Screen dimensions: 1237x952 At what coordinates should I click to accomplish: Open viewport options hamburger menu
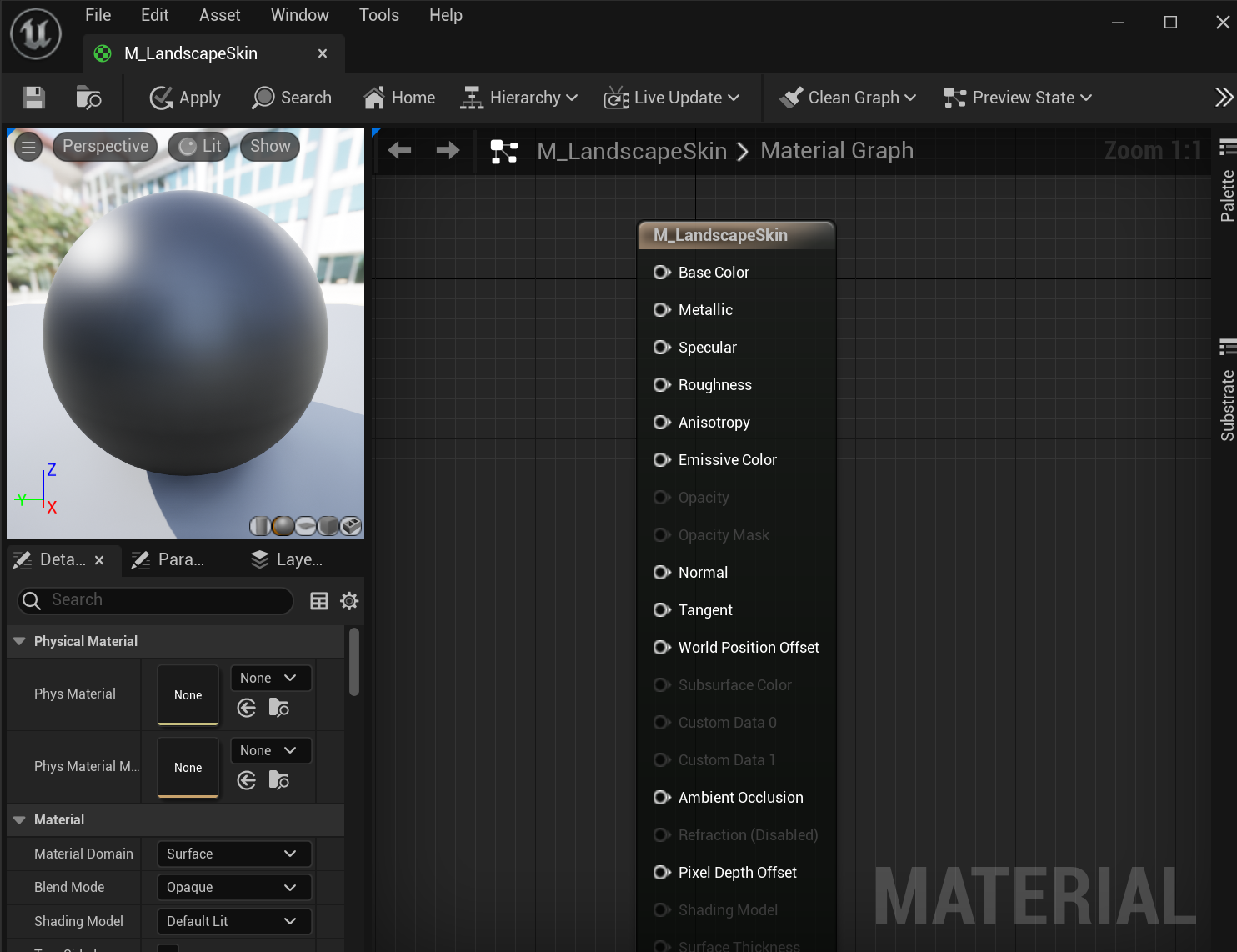[x=28, y=147]
